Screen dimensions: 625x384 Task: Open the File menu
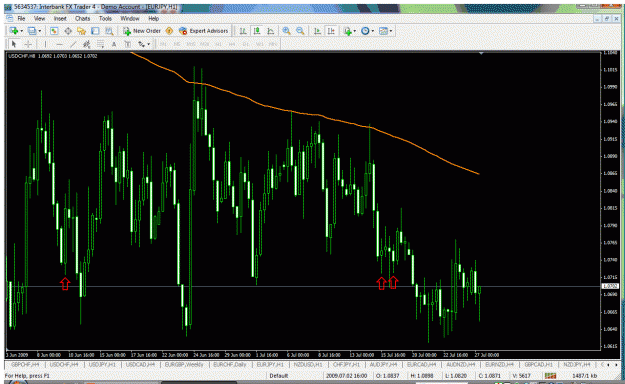click(x=21, y=18)
